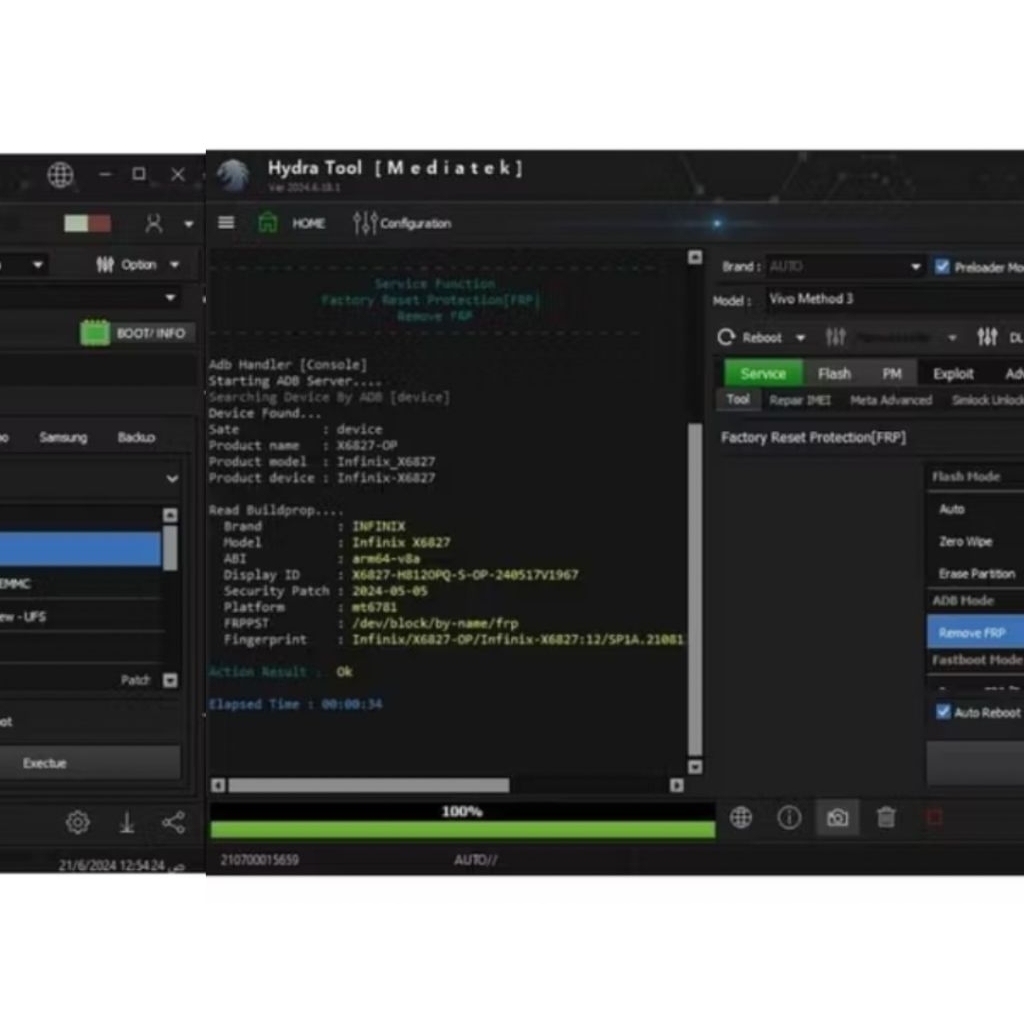Click the Hydra Tool dragon logo
1024x1024 pixels.
(233, 175)
